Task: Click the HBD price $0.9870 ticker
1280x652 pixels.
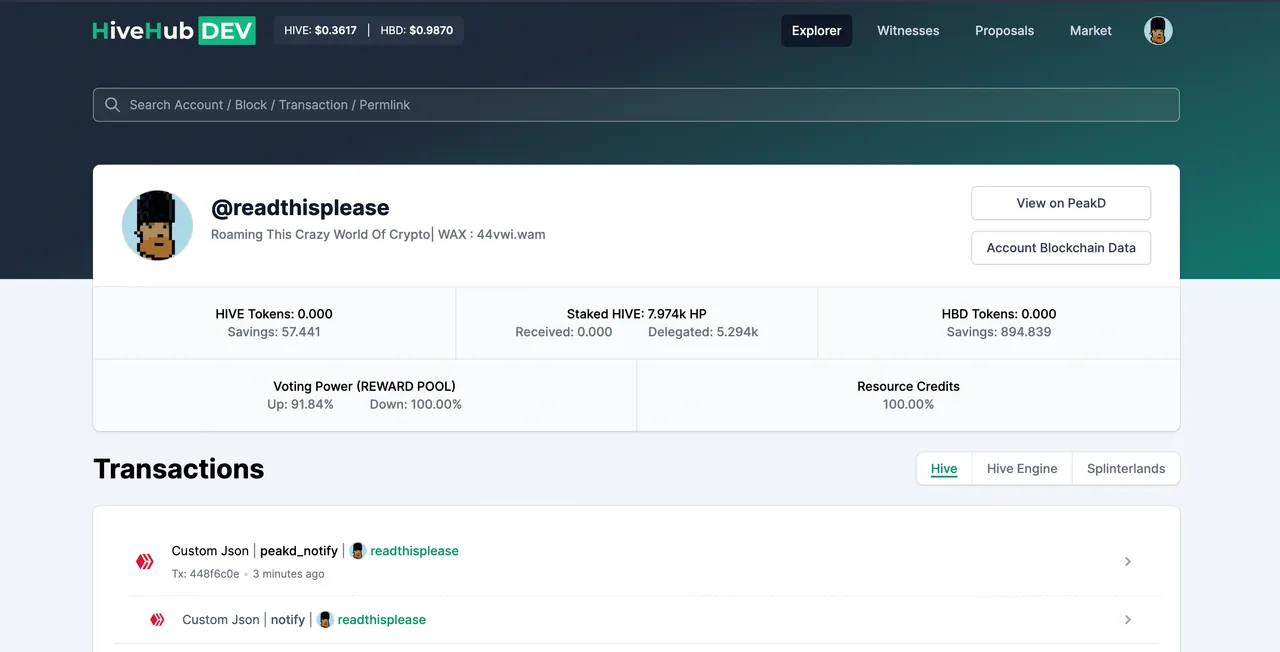Action: point(417,30)
